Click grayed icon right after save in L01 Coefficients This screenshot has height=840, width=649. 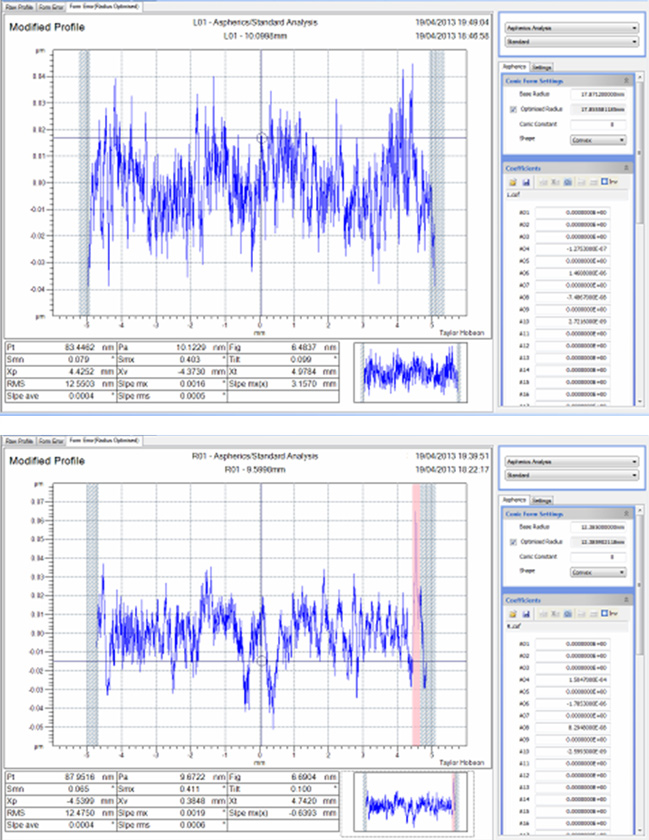coord(543,182)
